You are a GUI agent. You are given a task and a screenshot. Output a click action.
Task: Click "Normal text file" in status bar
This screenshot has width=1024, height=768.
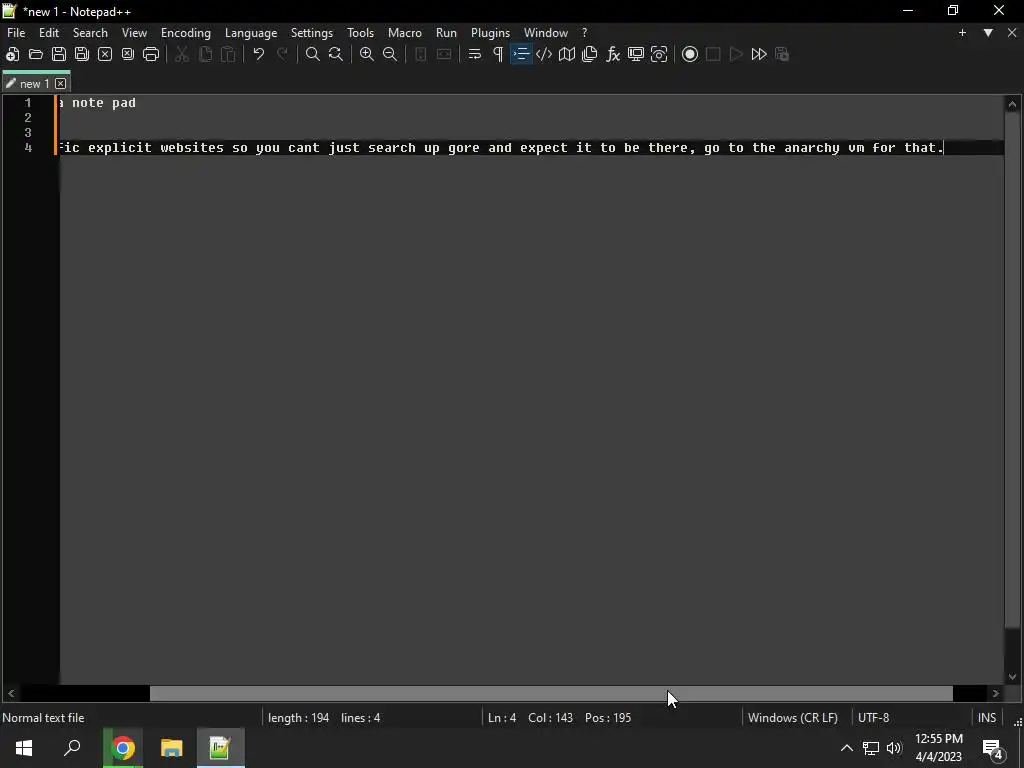pyautogui.click(x=43, y=718)
